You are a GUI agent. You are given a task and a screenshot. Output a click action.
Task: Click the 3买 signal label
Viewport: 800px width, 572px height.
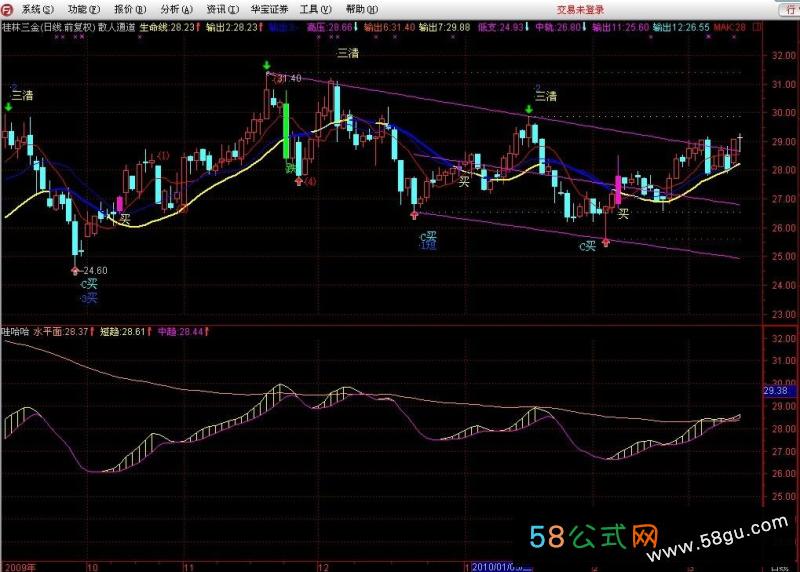coord(89,298)
